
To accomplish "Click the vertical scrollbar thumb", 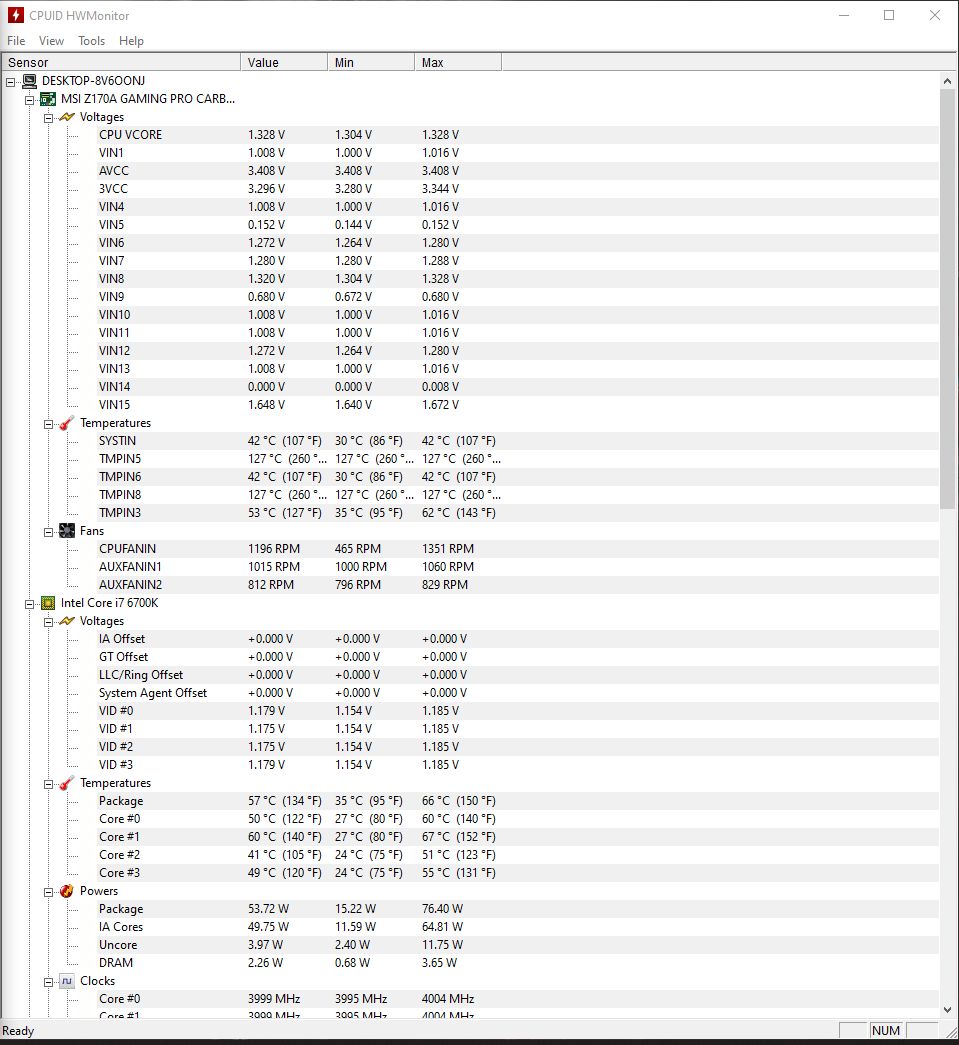I will point(947,299).
